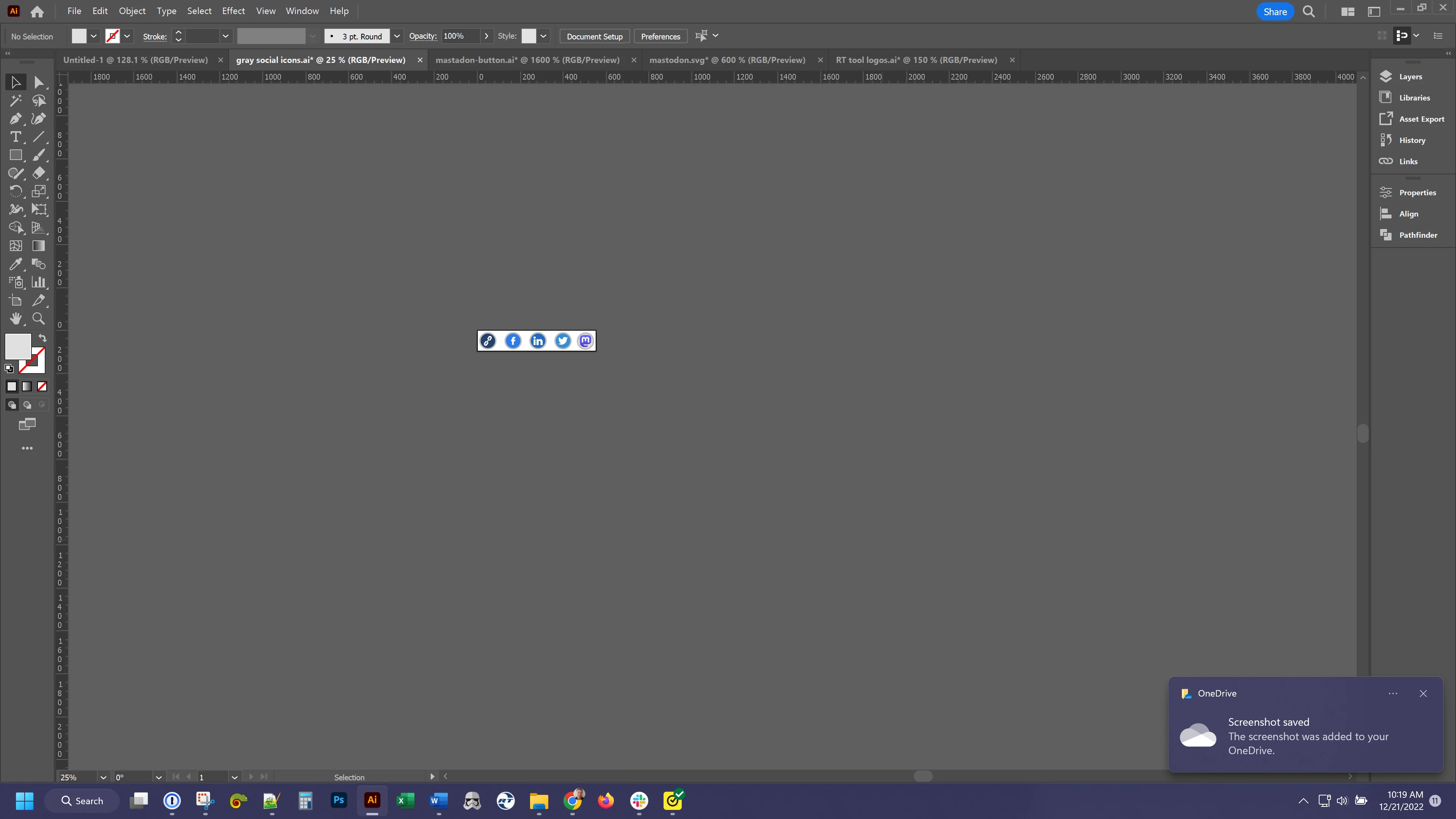
Task: Set fill mode to None
Action: [42, 387]
